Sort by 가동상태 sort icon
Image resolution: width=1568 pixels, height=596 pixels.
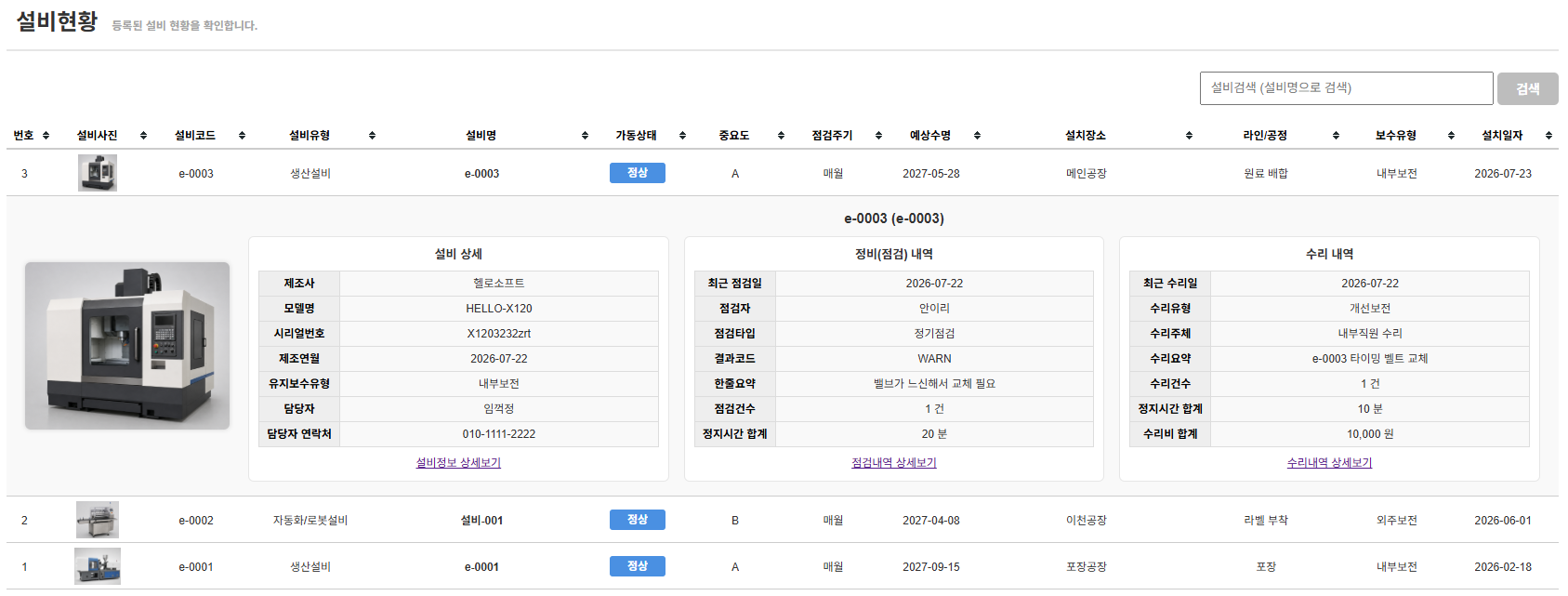682,136
